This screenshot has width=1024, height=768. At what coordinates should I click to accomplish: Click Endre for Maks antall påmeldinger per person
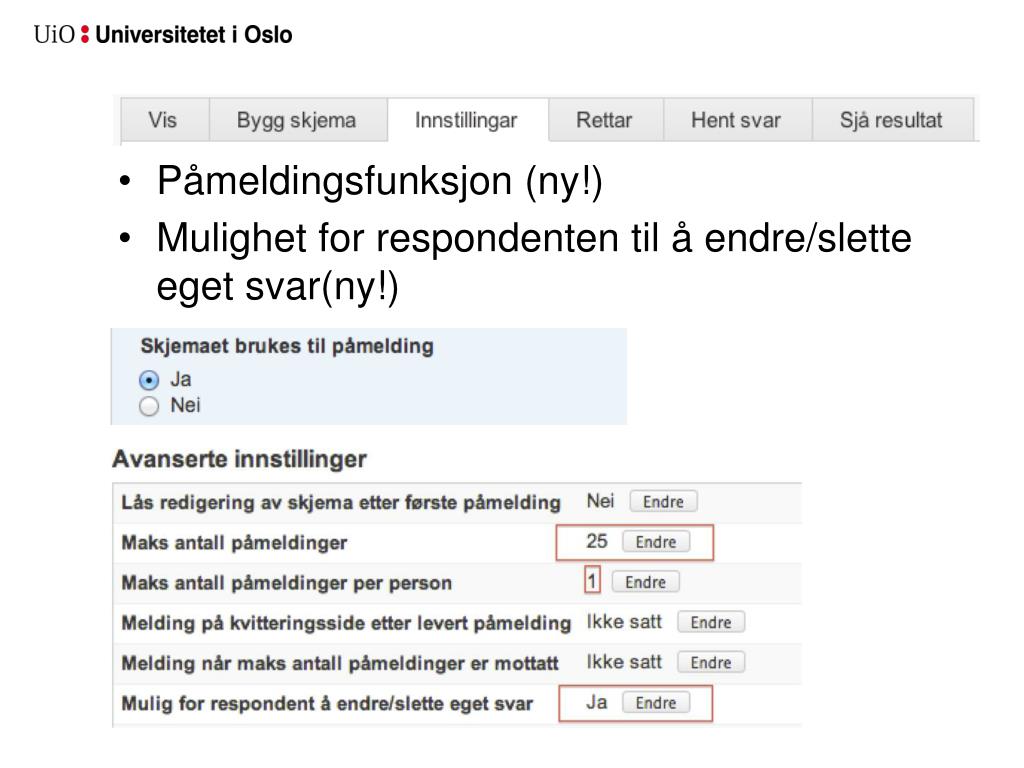pyautogui.click(x=645, y=582)
